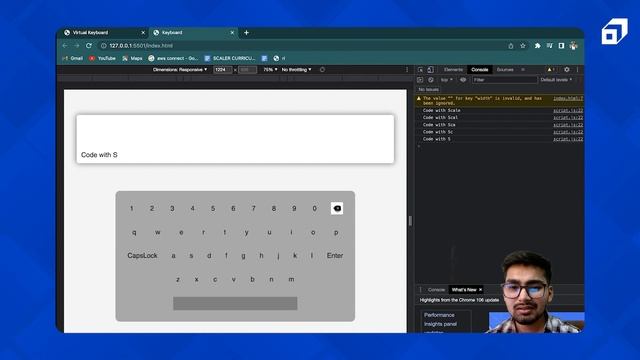Click the rotate device icon
640x360 pixels.
pyautogui.click(x=322, y=70)
